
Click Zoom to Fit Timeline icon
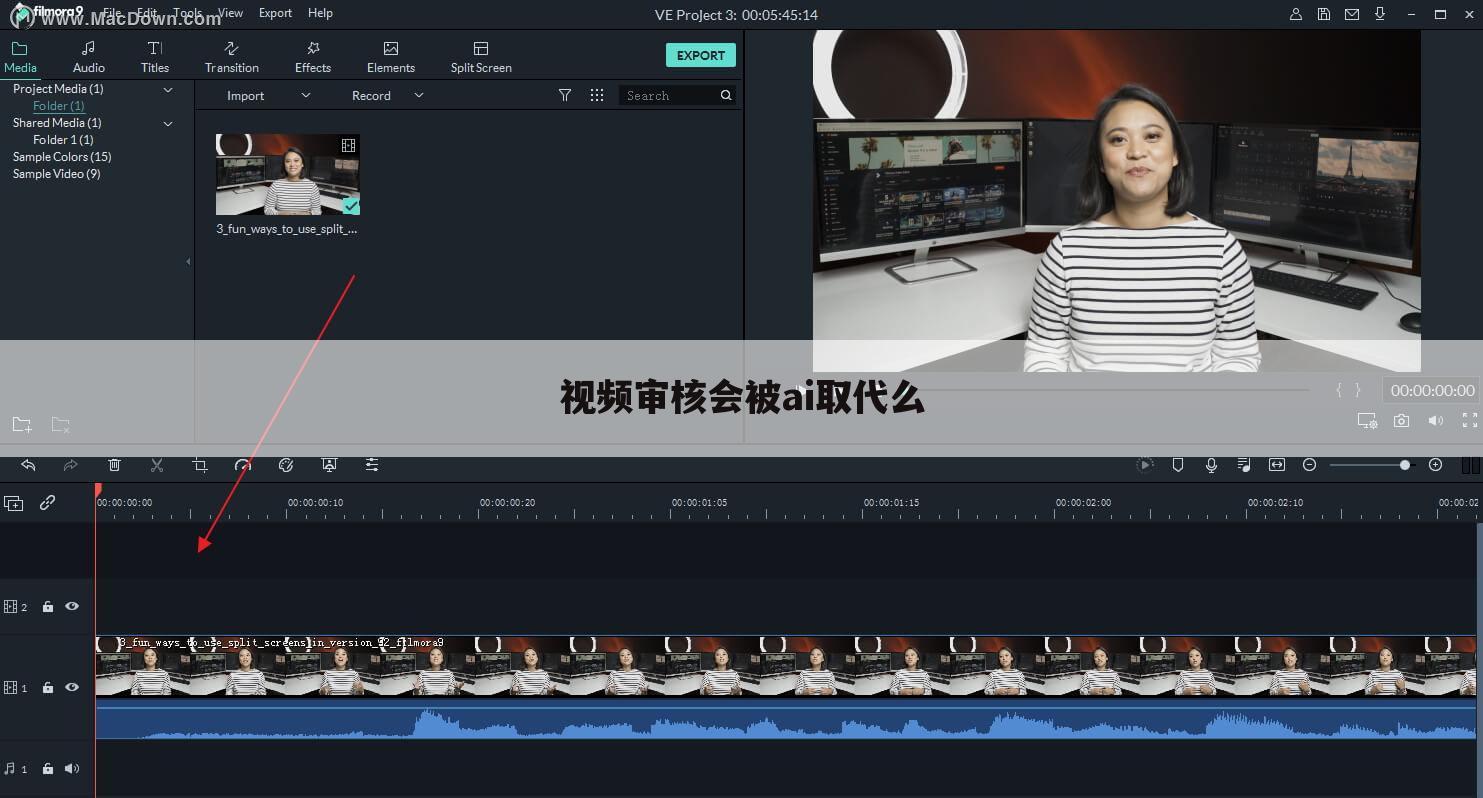[1277, 465]
